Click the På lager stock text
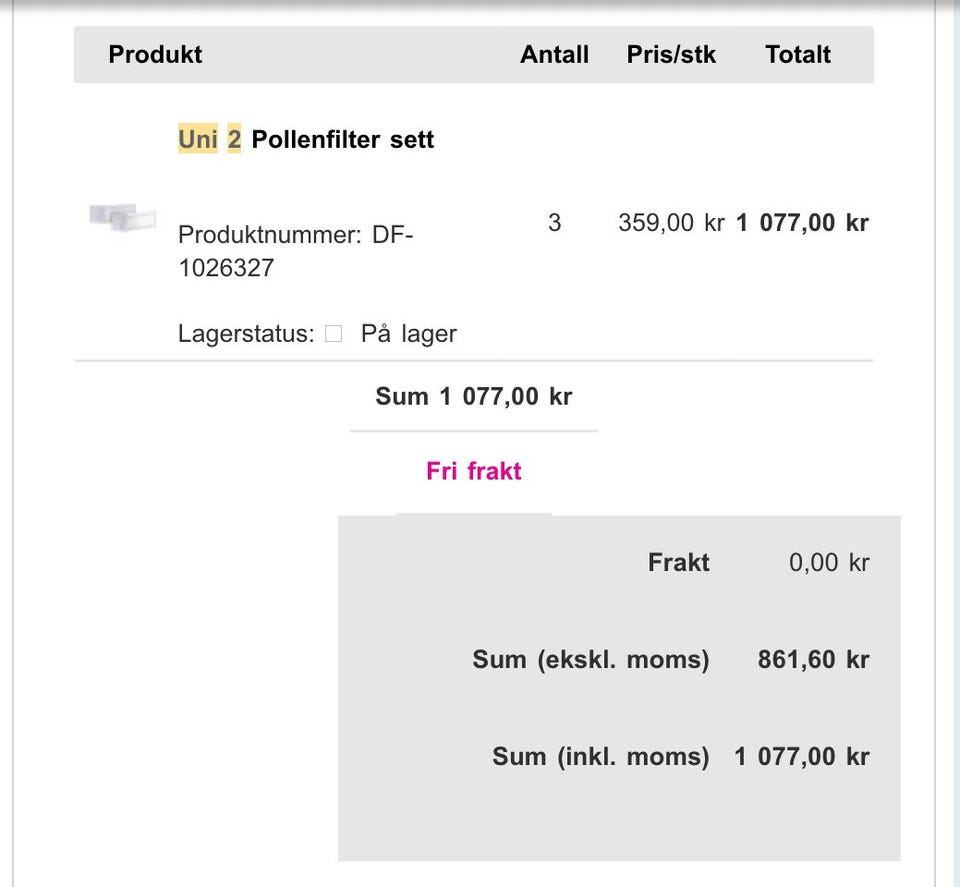This screenshot has width=960, height=887. (x=408, y=334)
